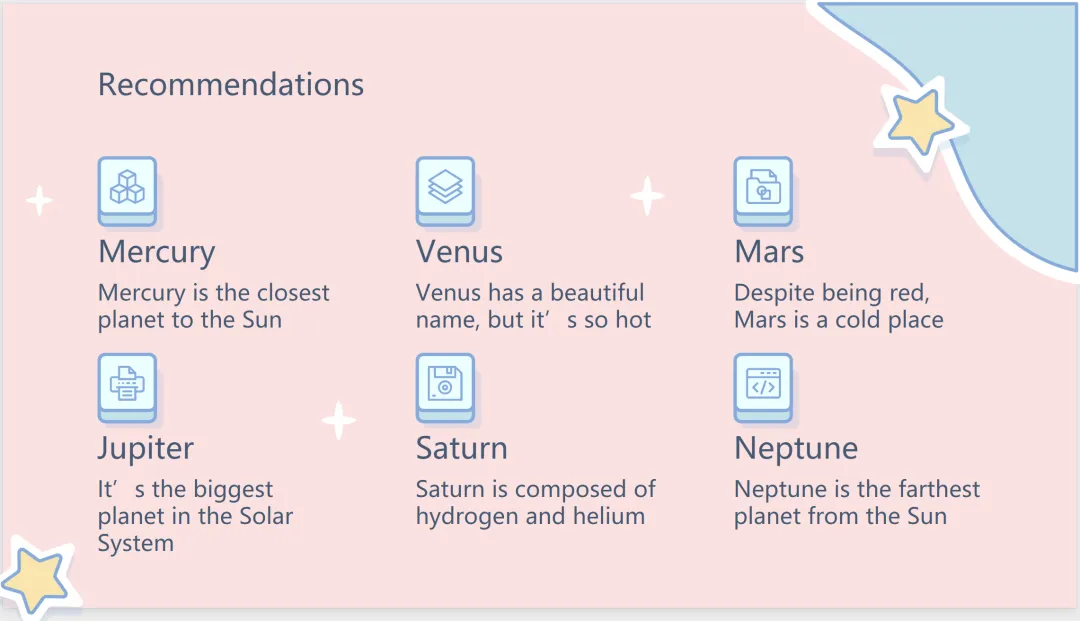
Task: Click the white sparkle between Venus and Mars
Action: pos(647,196)
